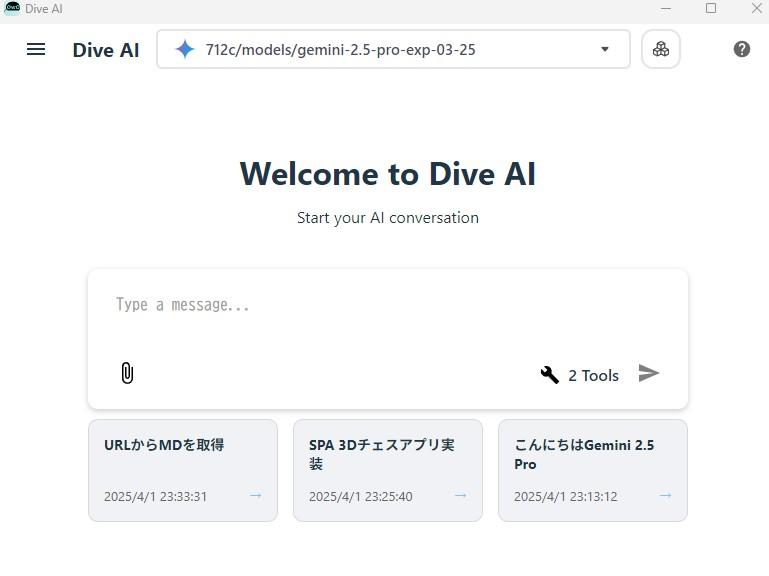
Task: Minimize the Dive AI window
Action: click(666, 8)
